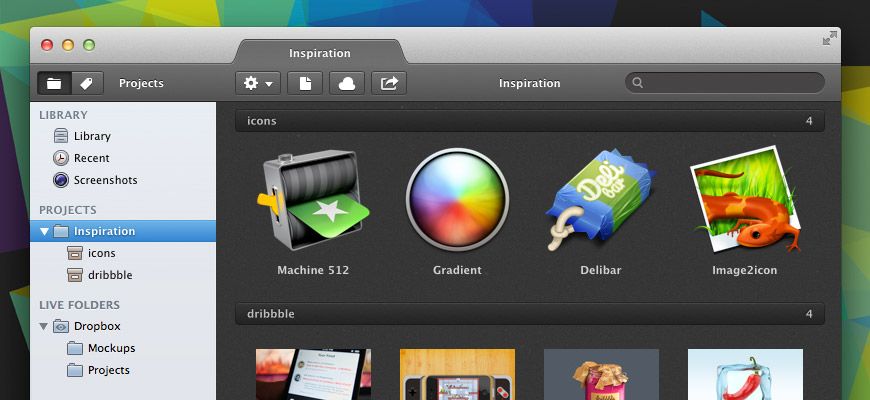Click the magnifier icon in search
Image resolution: width=870 pixels, height=400 pixels.
tap(638, 83)
